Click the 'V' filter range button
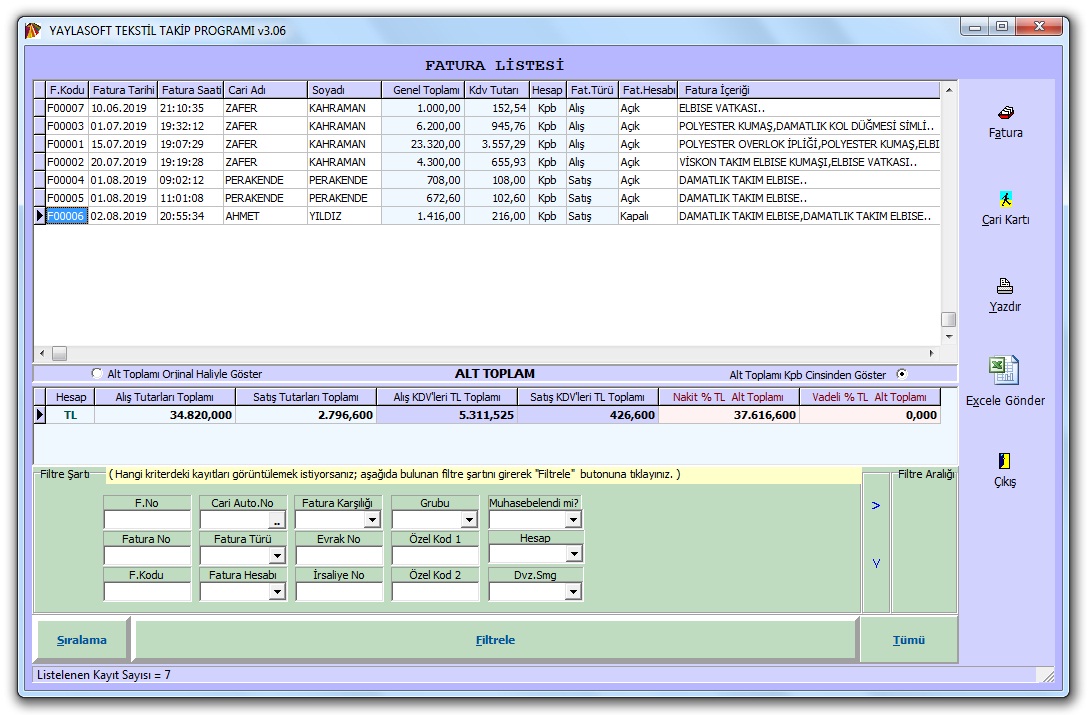The width and height of the screenshot is (1091, 715). 876,563
